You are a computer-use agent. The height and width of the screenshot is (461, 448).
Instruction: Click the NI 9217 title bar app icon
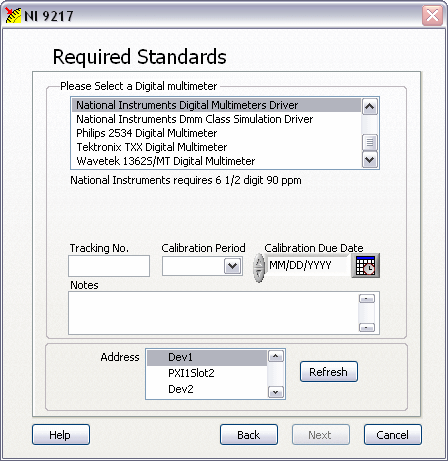(x=13, y=15)
